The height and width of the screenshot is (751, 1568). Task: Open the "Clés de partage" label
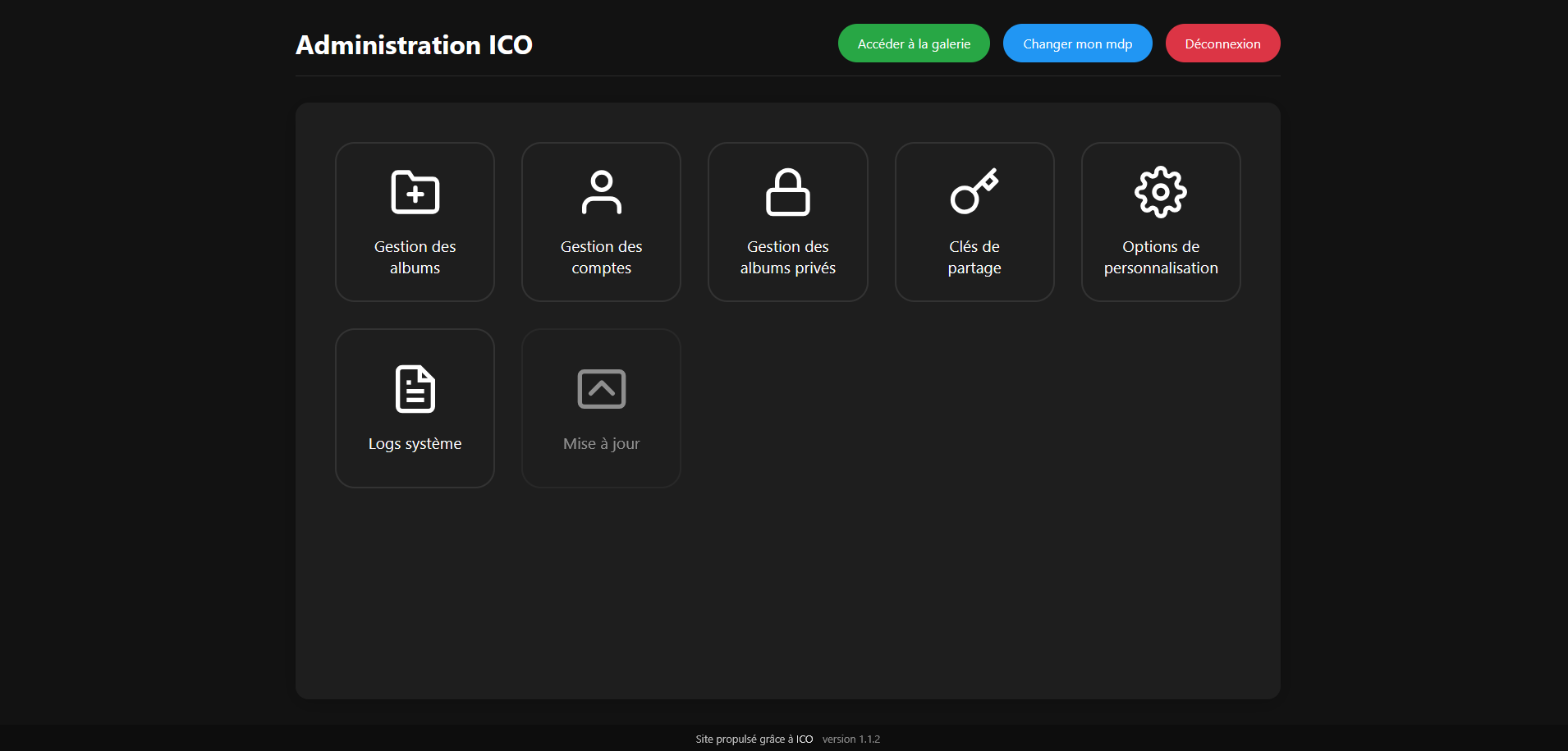pos(974,258)
